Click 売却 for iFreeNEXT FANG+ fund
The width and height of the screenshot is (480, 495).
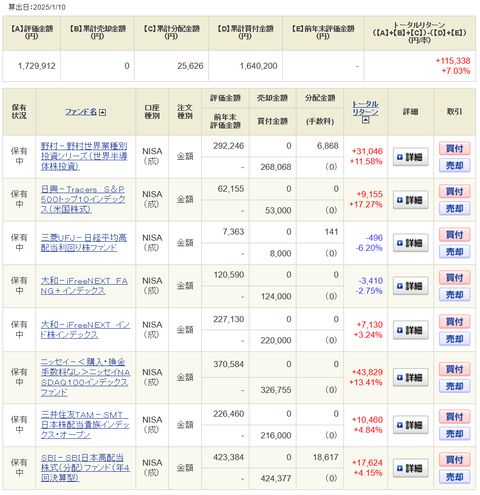(454, 294)
